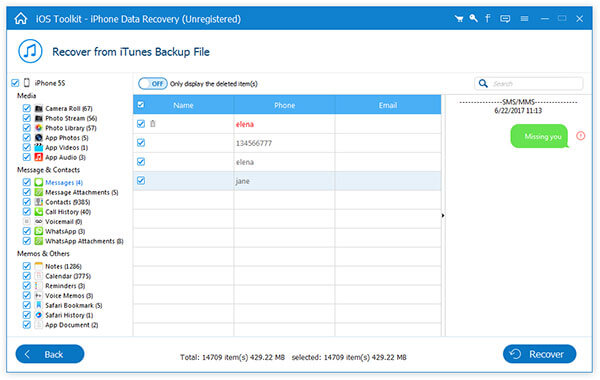
Task: Select Calendar (3775) label
Action: click(68, 276)
